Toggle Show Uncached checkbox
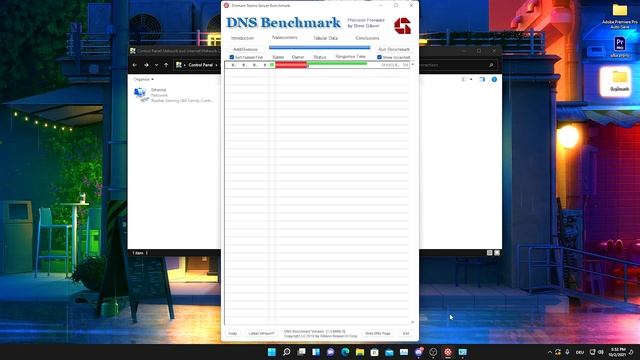Screen dimensions: 640x360 379,57
